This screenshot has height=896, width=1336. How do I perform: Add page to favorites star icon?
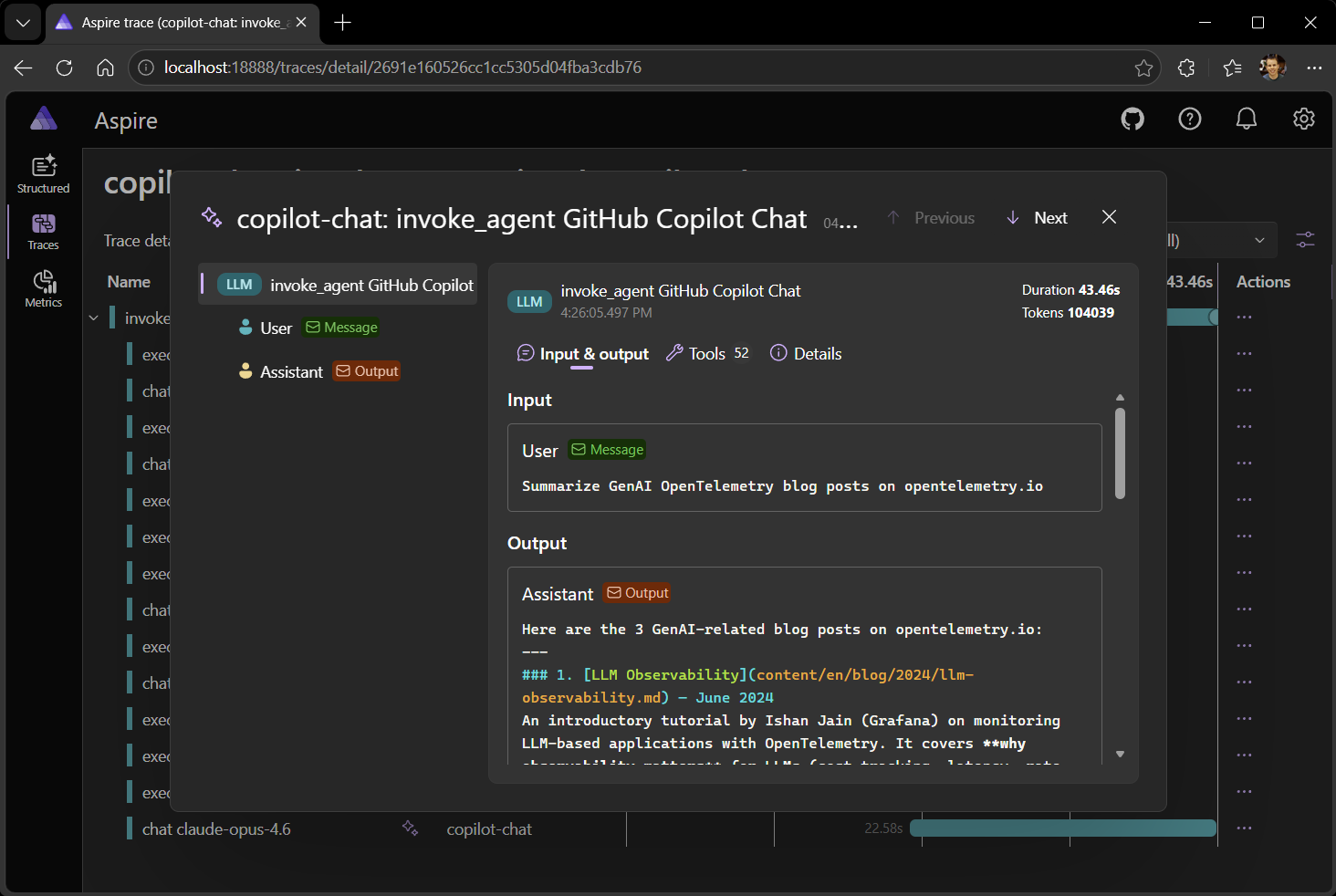click(1143, 68)
